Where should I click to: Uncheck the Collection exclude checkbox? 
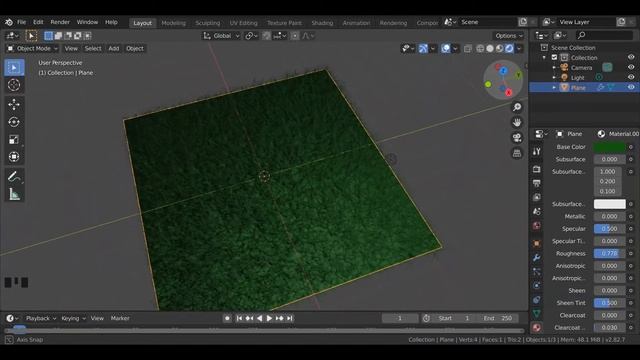pos(554,58)
